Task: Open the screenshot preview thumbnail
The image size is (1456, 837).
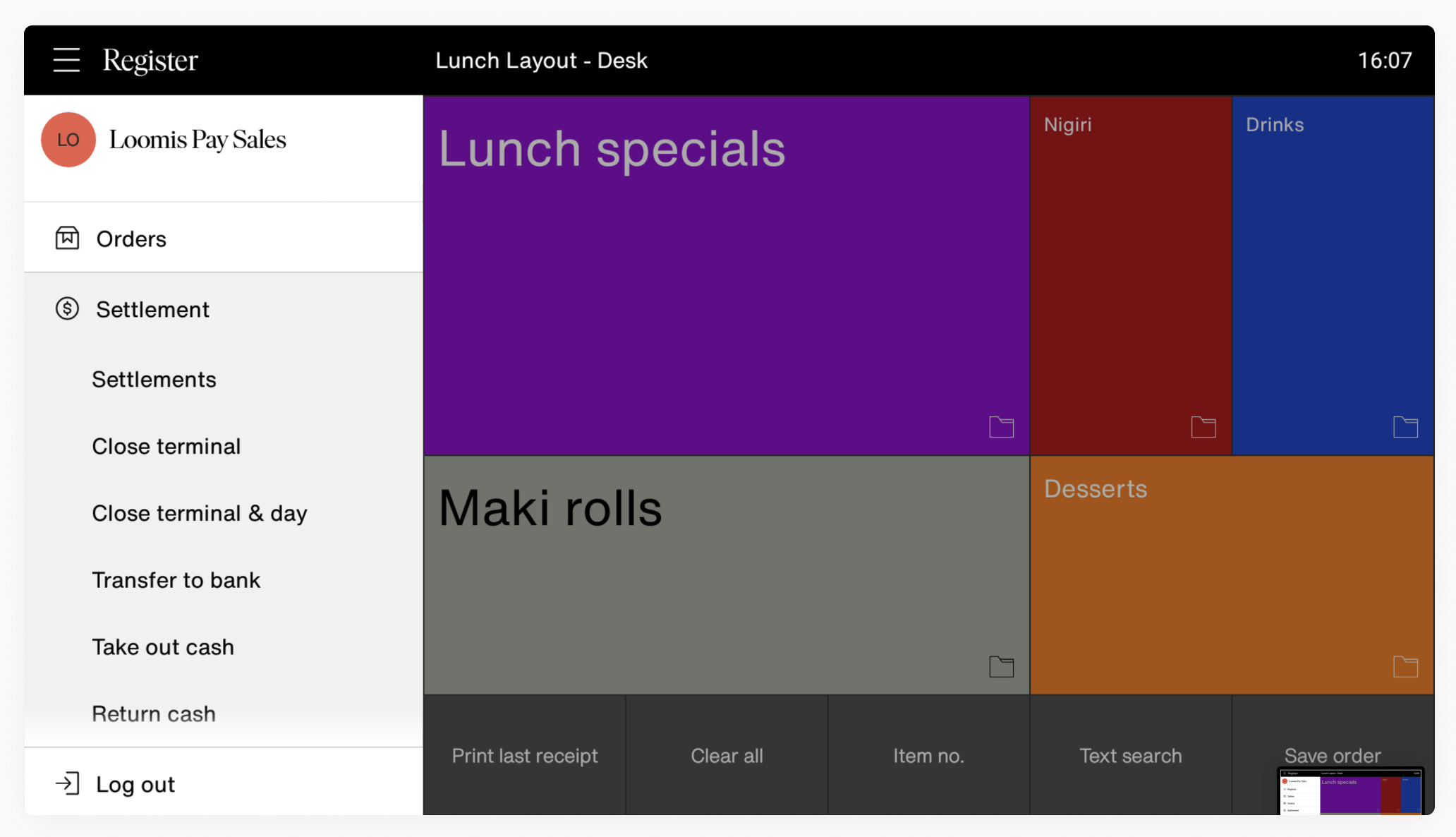Action: click(1351, 791)
